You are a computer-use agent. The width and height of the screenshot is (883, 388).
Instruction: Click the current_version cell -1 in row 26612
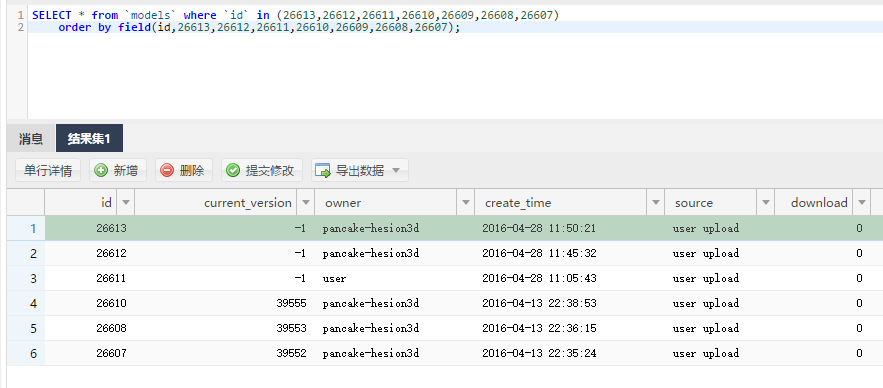pyautogui.click(x=225, y=253)
